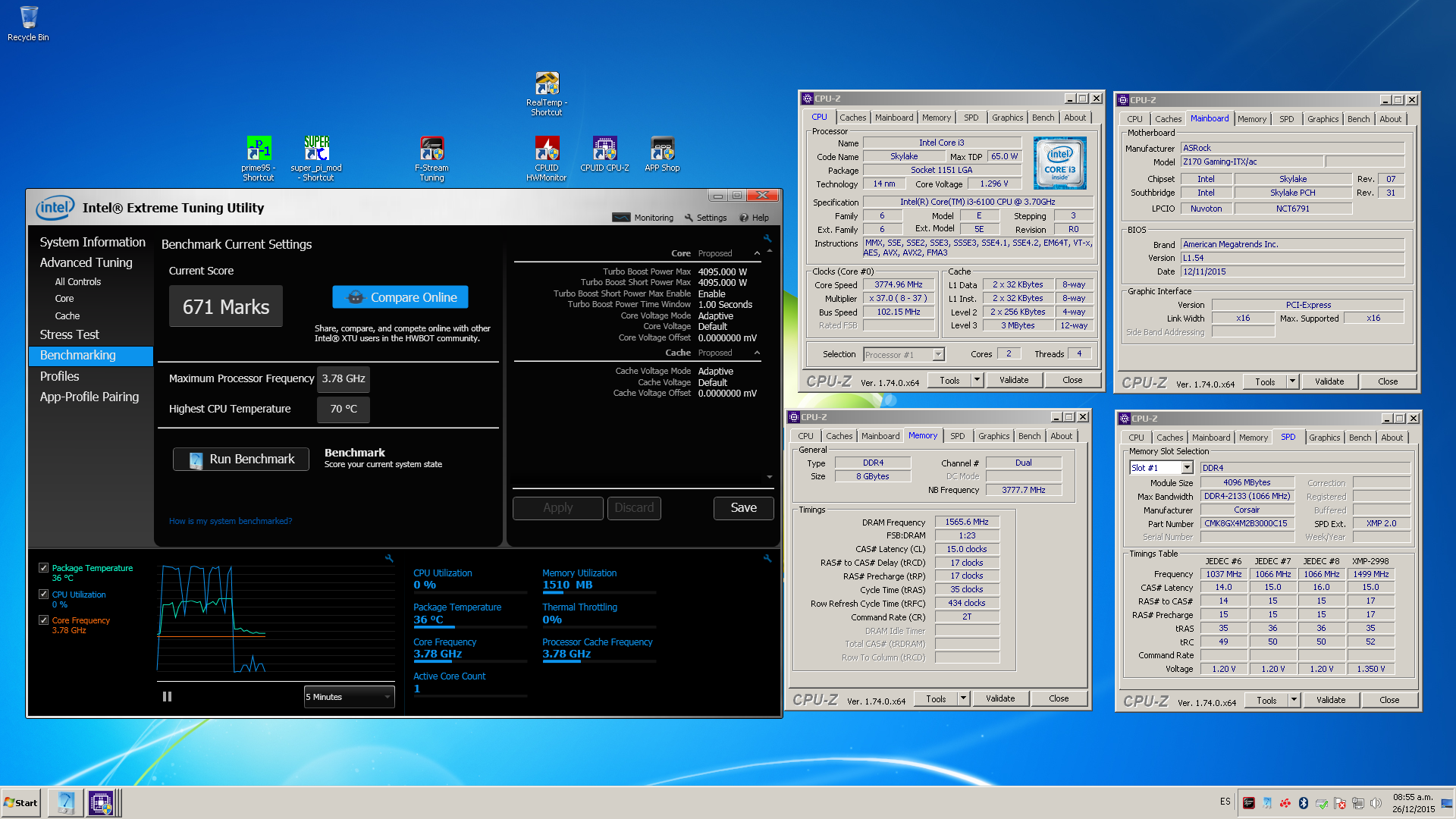This screenshot has width=1456, height=819.
Task: Click the volume speaker tray icon
Action: coord(1376,802)
